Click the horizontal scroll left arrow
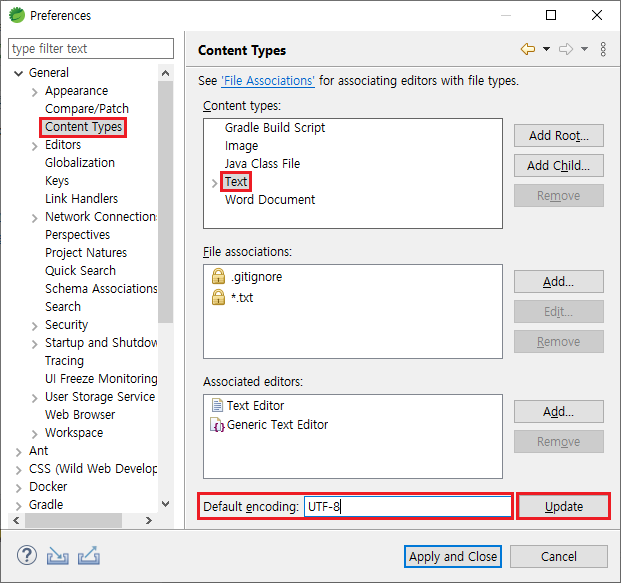Image resolution: width=621 pixels, height=583 pixels. (16, 520)
